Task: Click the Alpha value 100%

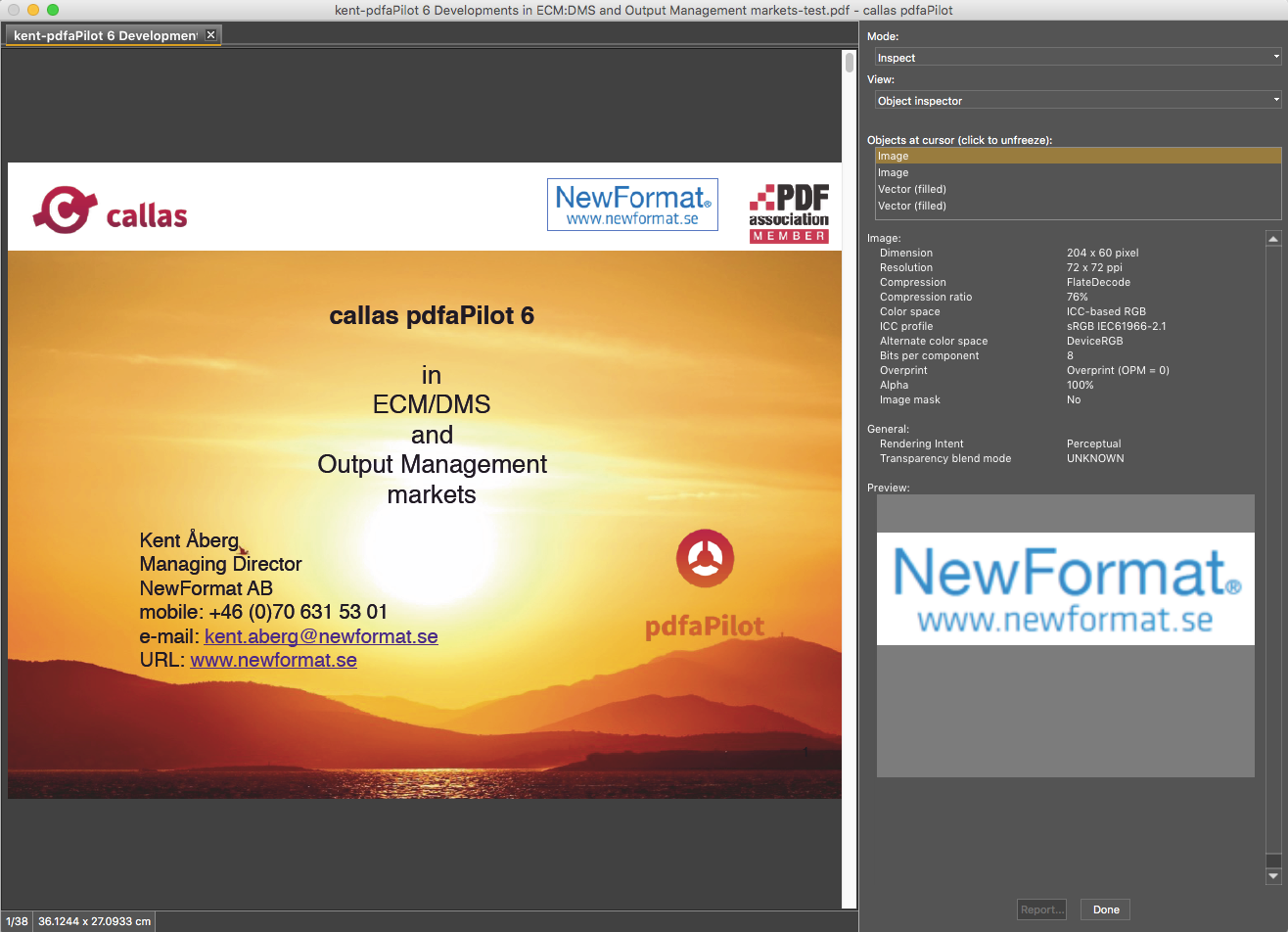Action: (1080, 385)
